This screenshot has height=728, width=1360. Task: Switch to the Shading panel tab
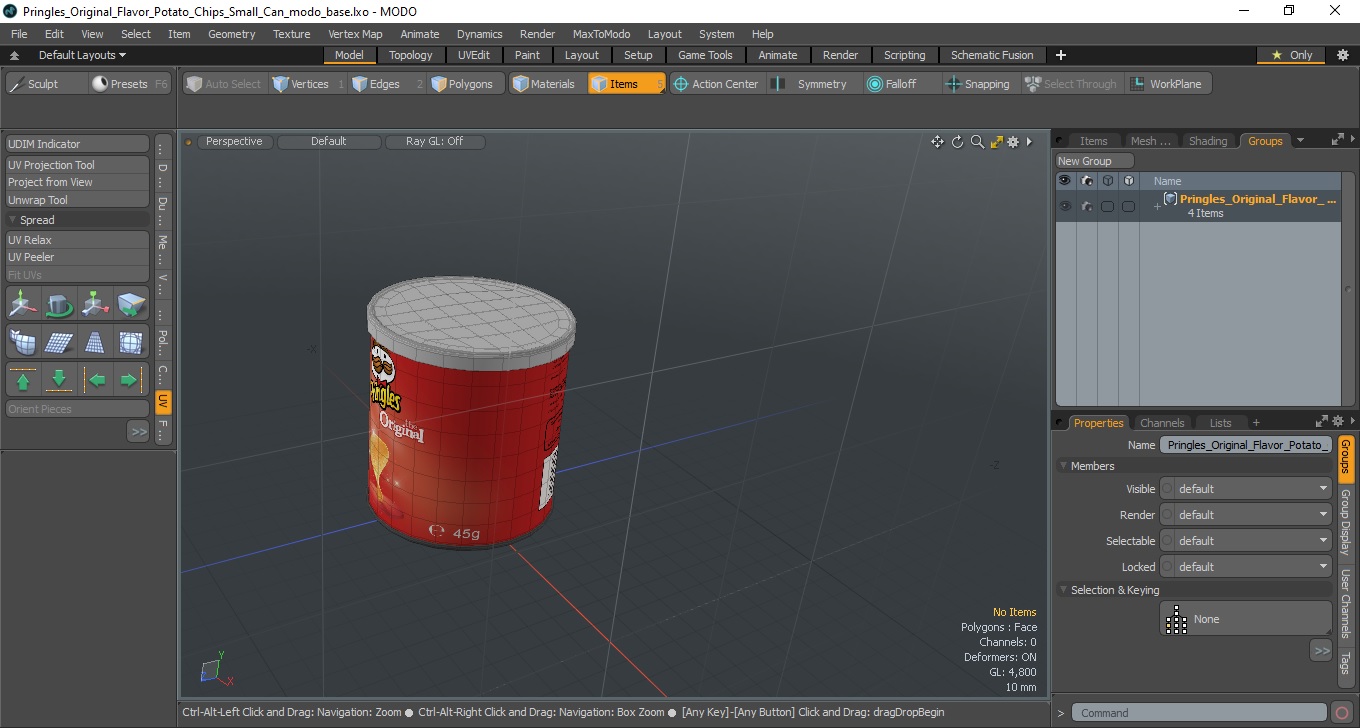click(1207, 141)
